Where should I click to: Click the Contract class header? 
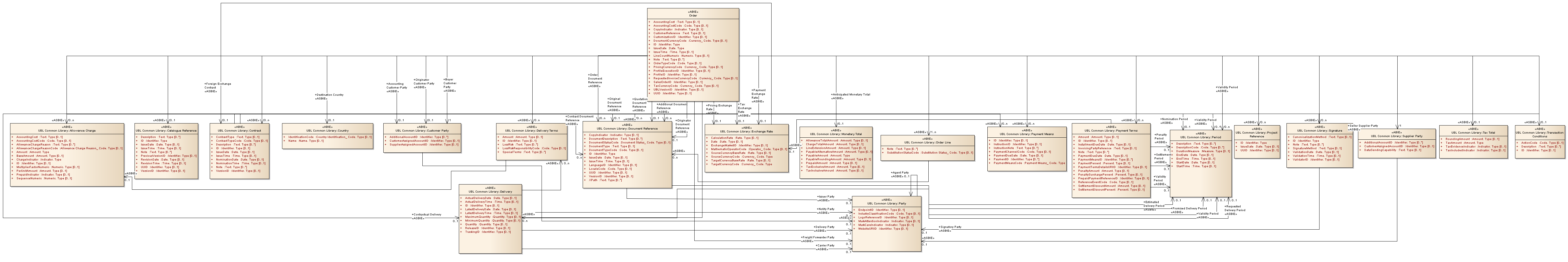coord(239,130)
